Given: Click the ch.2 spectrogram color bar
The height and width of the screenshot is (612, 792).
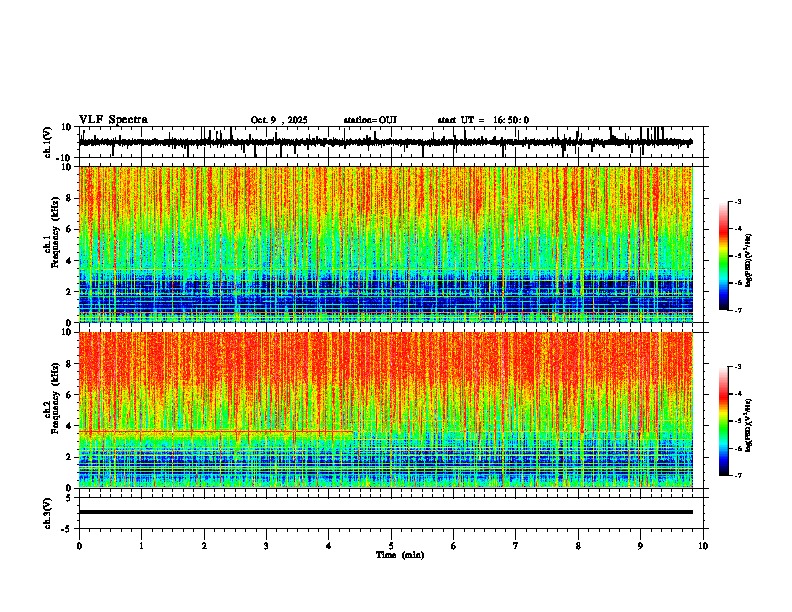Looking at the screenshot, I should 723,421.
